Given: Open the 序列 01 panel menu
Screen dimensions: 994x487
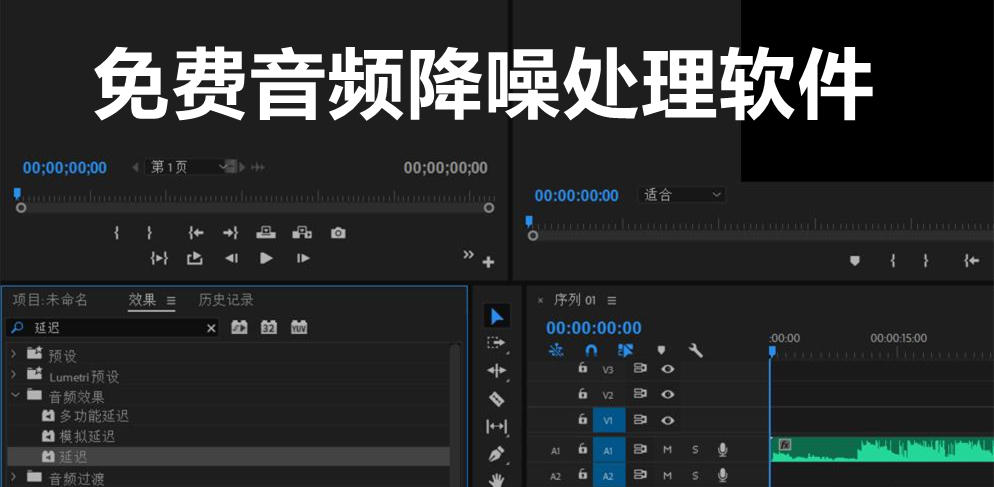Looking at the screenshot, I should coord(611,301).
